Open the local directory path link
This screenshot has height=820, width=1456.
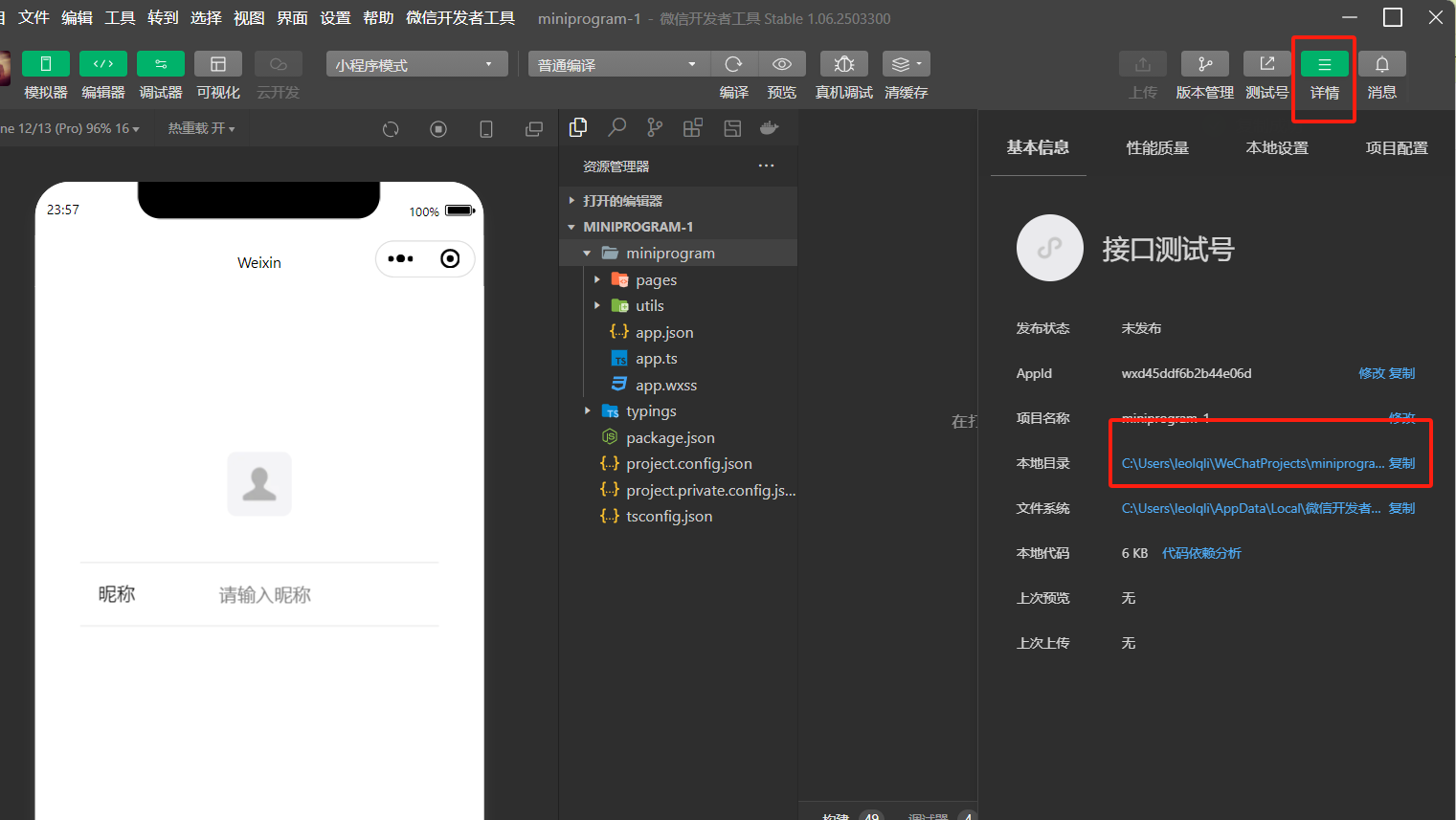click(x=1252, y=463)
